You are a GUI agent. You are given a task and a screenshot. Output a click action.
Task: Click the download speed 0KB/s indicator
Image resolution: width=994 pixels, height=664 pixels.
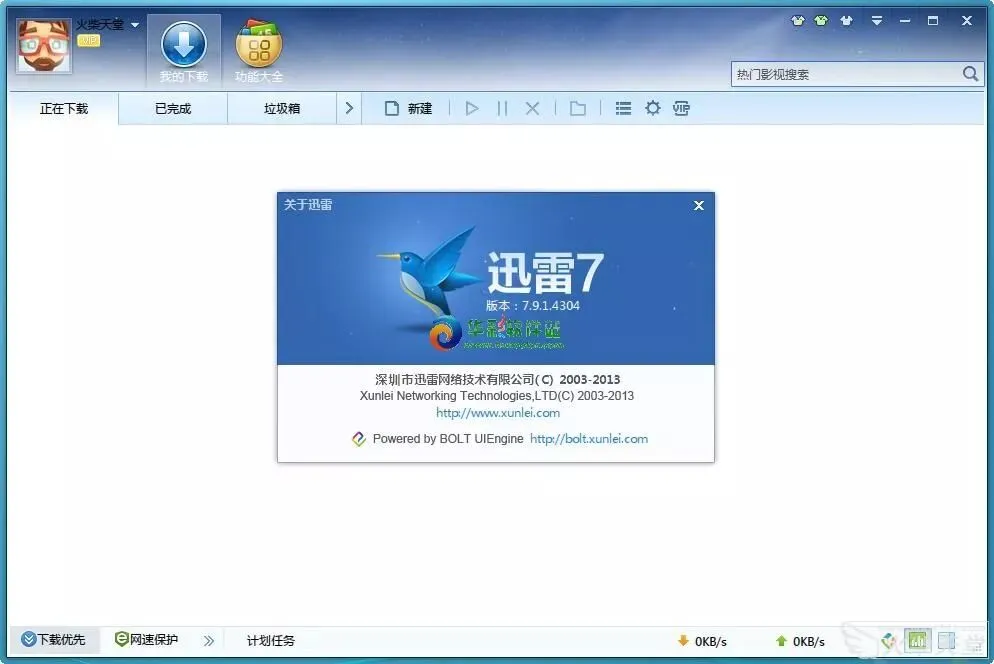pyautogui.click(x=702, y=641)
